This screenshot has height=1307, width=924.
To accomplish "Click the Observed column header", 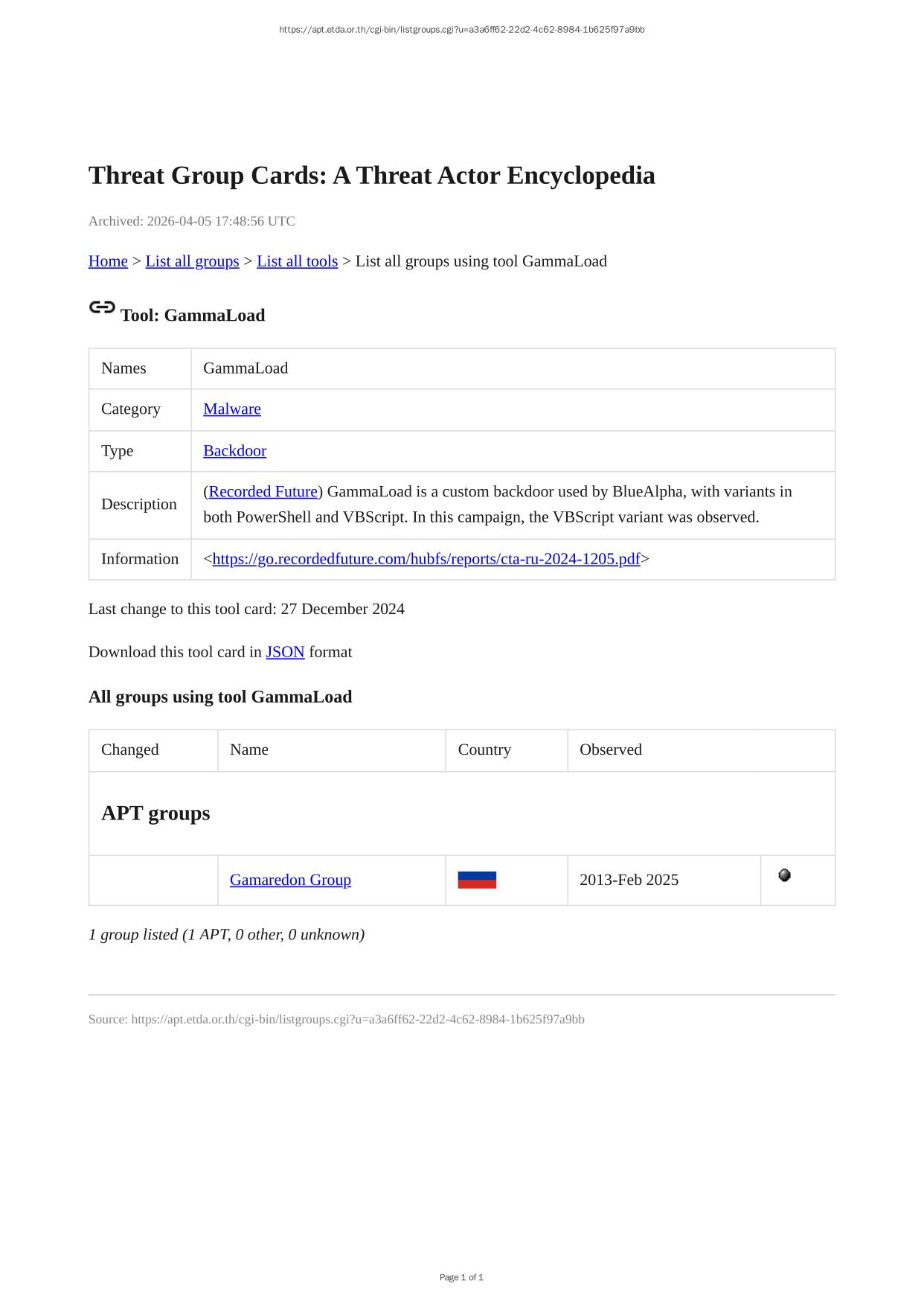I will tap(611, 750).
